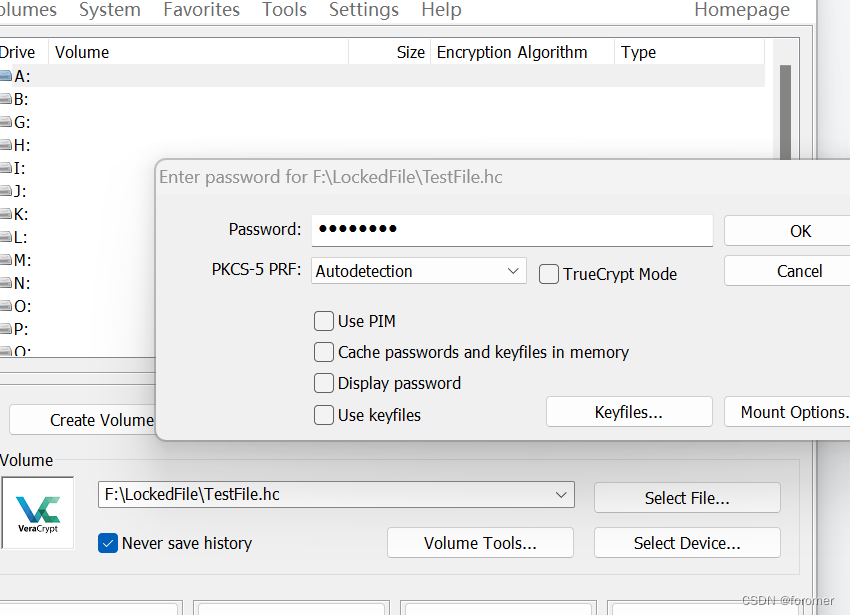Click Select Device... button
The image size is (850, 615).
coord(687,543)
